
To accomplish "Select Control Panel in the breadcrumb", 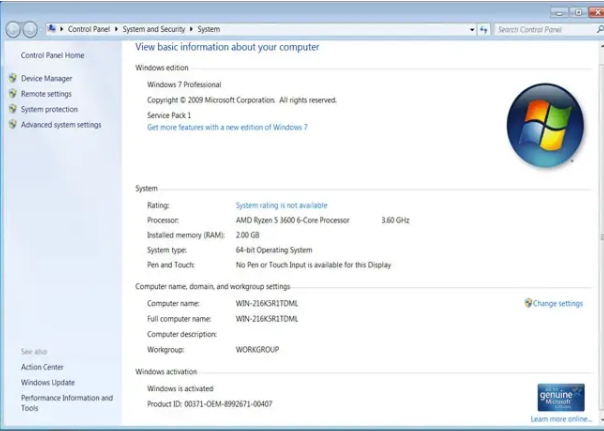I will point(89,29).
